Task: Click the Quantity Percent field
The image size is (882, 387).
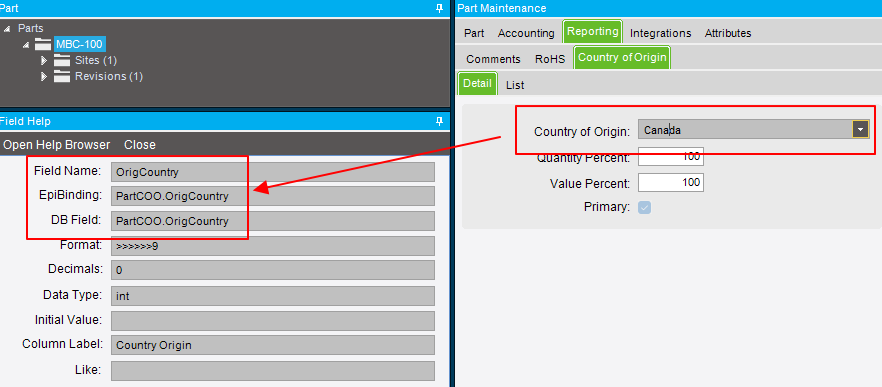Action: tap(670, 157)
